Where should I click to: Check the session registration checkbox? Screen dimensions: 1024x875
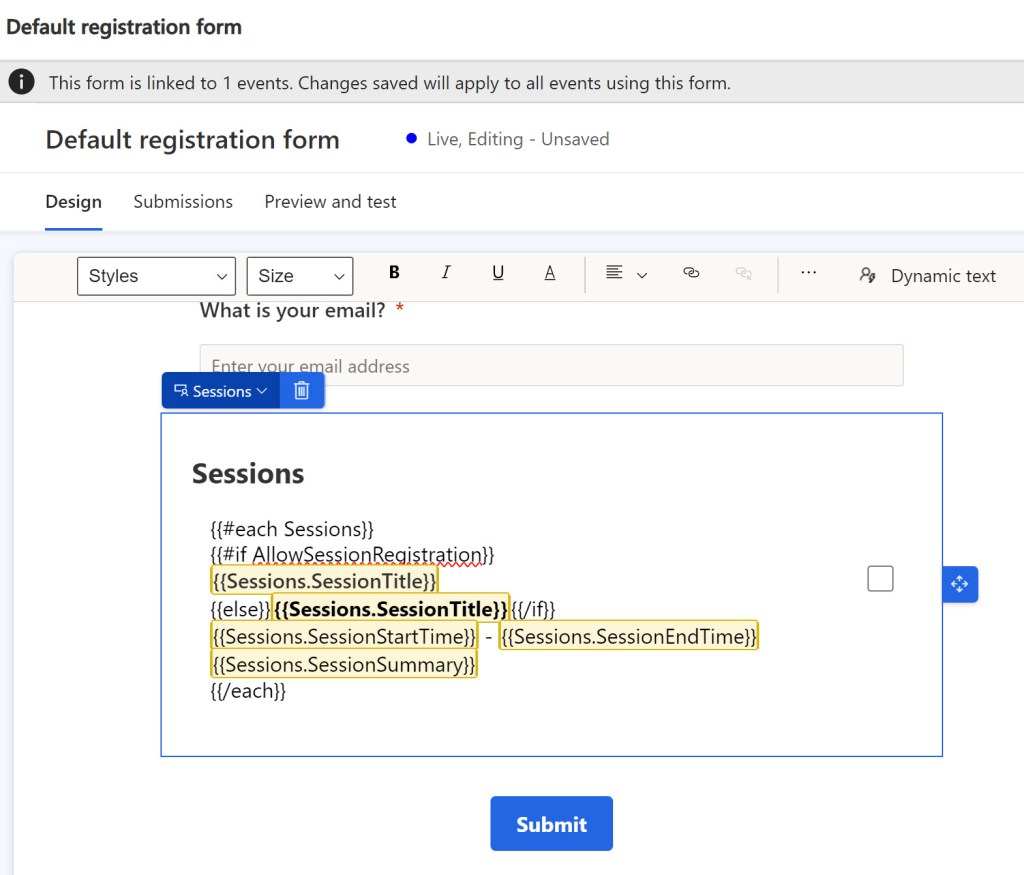click(x=880, y=579)
